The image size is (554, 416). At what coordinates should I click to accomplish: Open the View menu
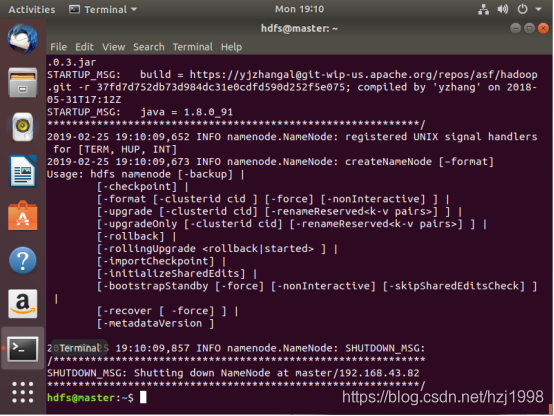113,47
